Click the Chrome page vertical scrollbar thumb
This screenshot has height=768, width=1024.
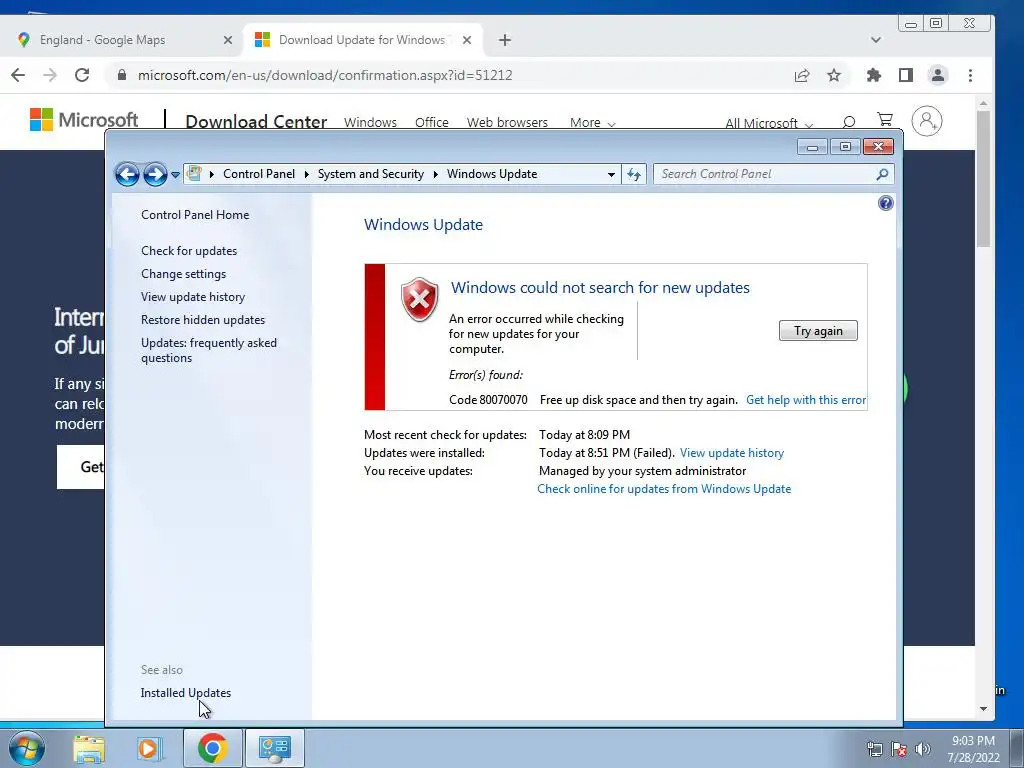[x=984, y=178]
